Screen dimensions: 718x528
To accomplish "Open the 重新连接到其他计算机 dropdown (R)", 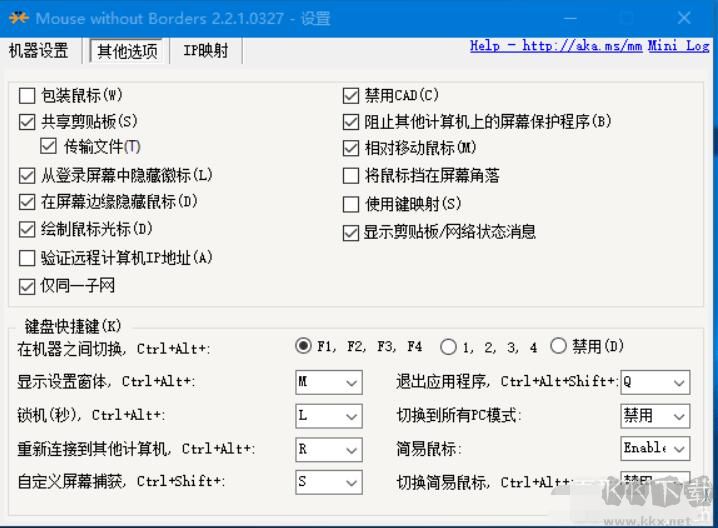I will coord(329,449).
